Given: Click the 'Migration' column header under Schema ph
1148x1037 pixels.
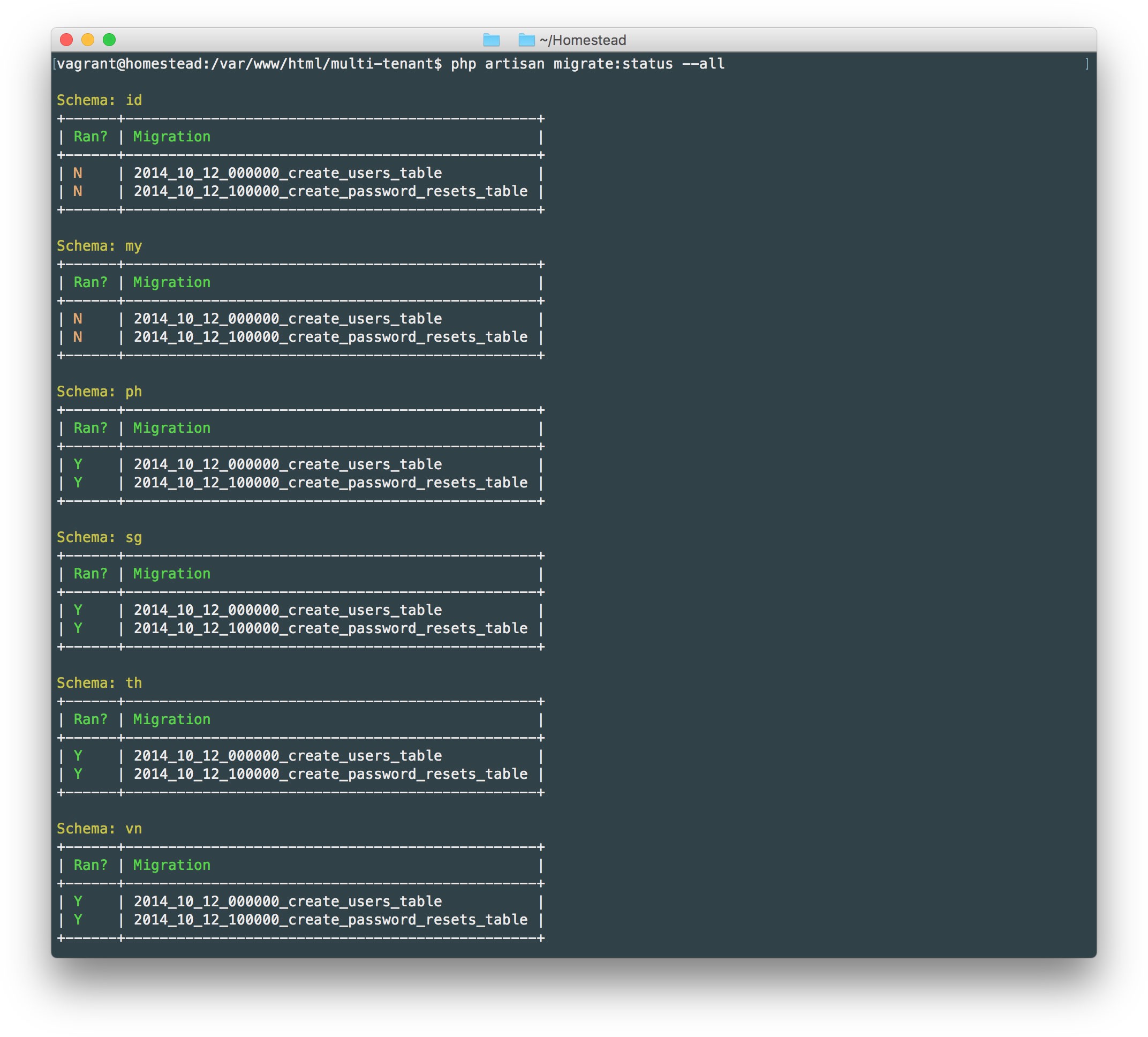Looking at the screenshot, I should [x=171, y=429].
